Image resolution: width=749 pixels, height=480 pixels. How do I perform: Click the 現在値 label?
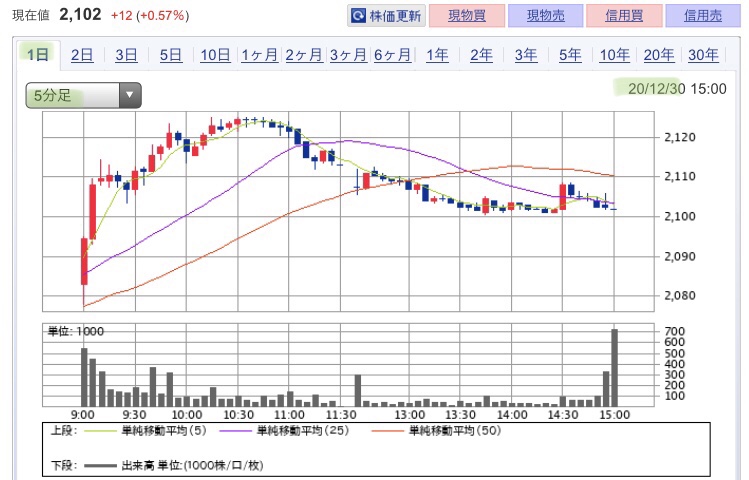pyautogui.click(x=31, y=15)
